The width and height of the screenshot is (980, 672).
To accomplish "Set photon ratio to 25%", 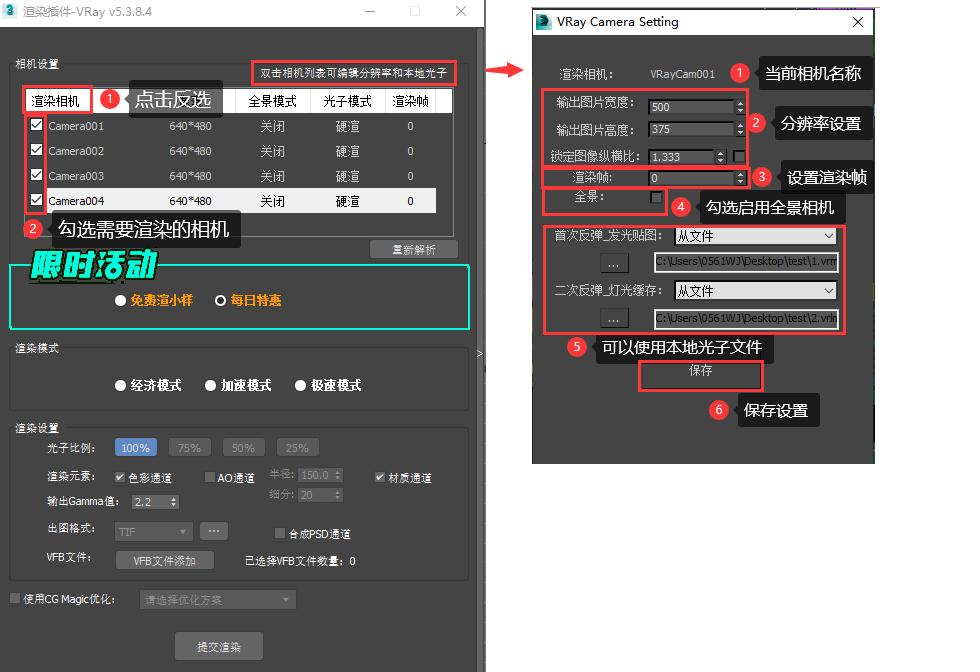I will pyautogui.click(x=298, y=448).
